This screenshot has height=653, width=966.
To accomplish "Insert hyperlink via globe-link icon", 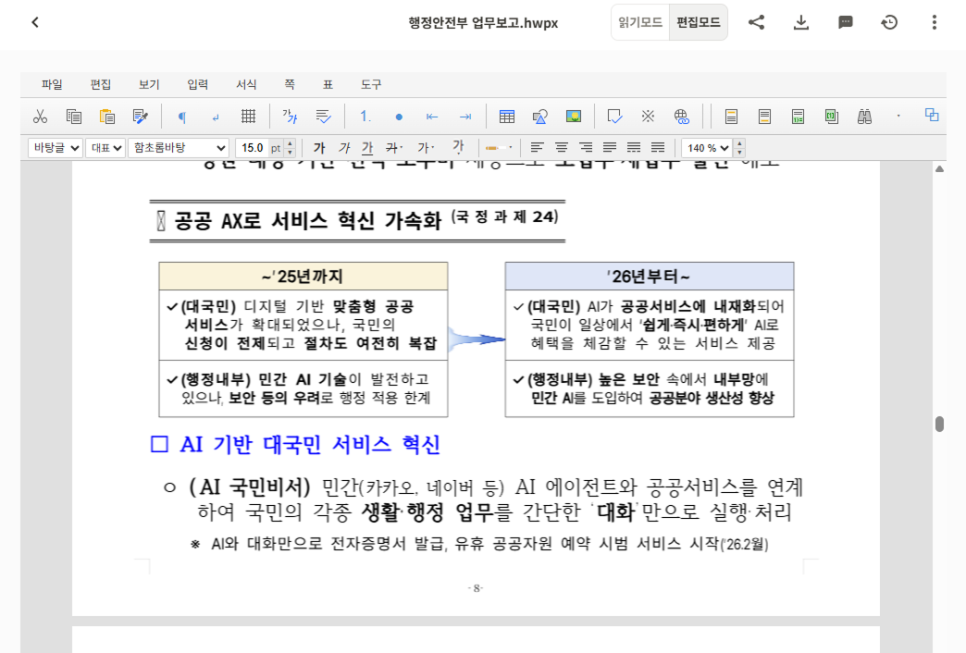I will click(x=681, y=116).
